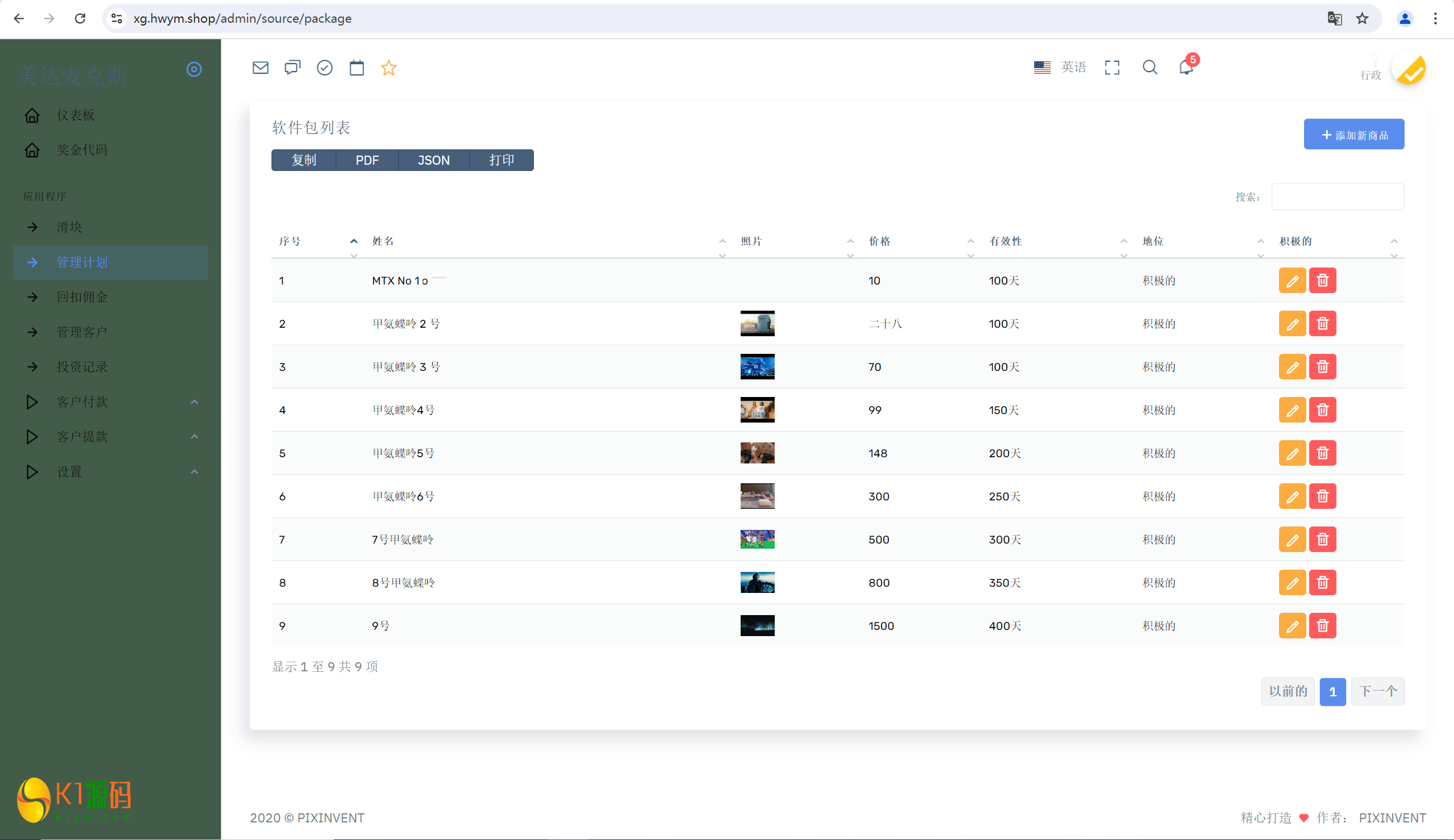This screenshot has height=840, width=1454.
Task: Toggle the sidebar collapse circle icon
Action: (194, 69)
